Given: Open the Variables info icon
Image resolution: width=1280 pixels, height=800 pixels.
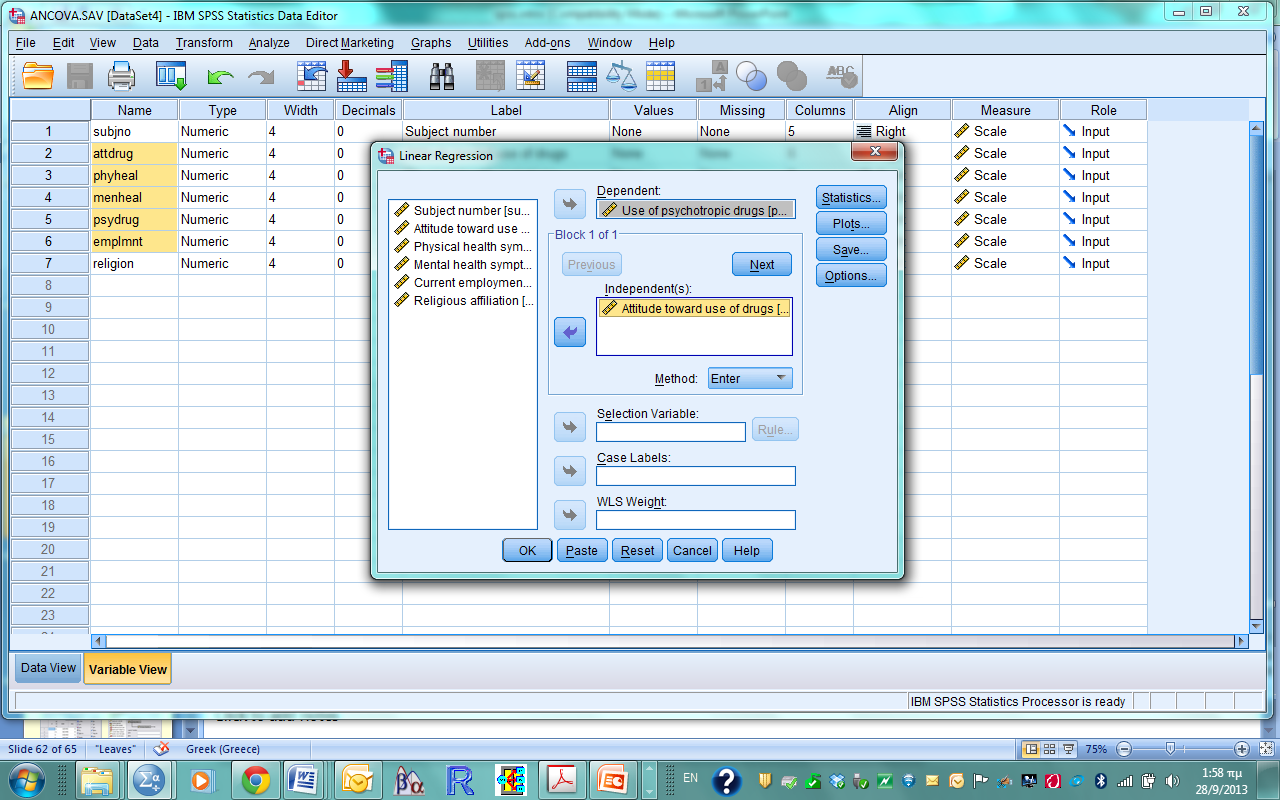Looking at the screenshot, I should tap(391, 76).
